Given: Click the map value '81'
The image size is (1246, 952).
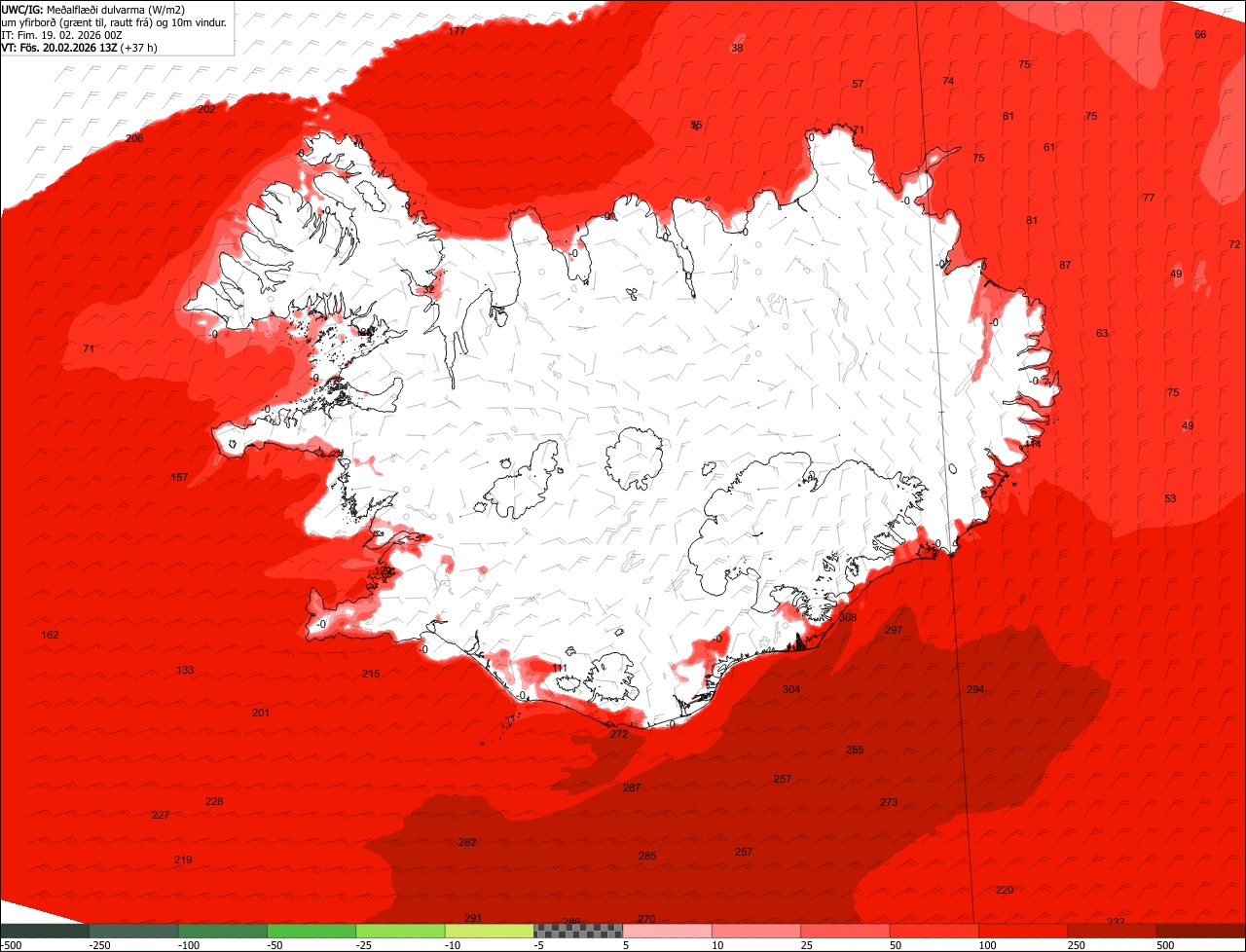Looking at the screenshot, I should [1032, 220].
